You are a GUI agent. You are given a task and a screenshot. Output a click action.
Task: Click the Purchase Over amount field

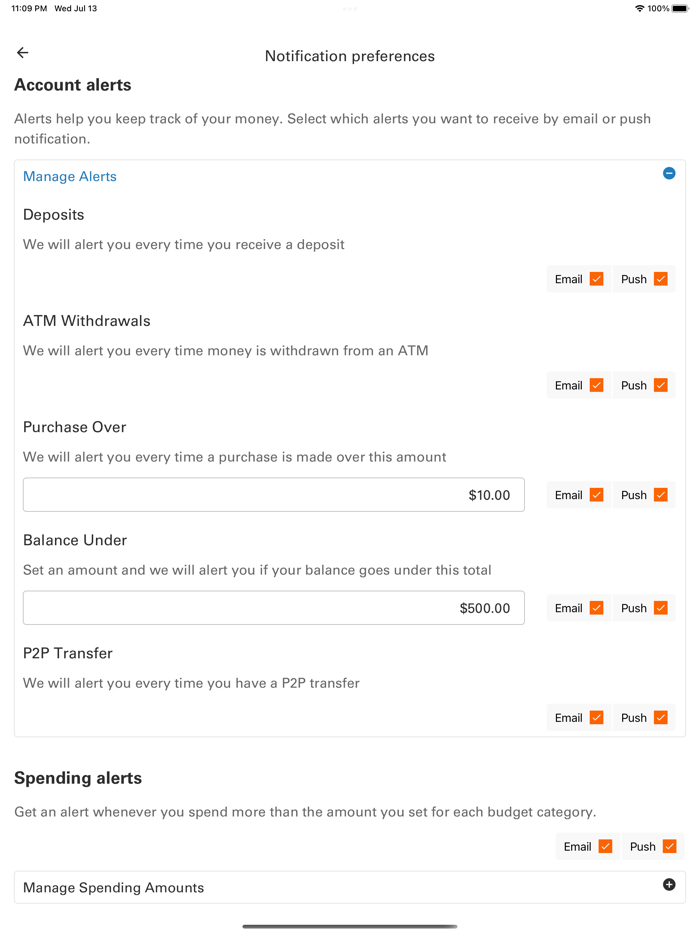(274, 494)
